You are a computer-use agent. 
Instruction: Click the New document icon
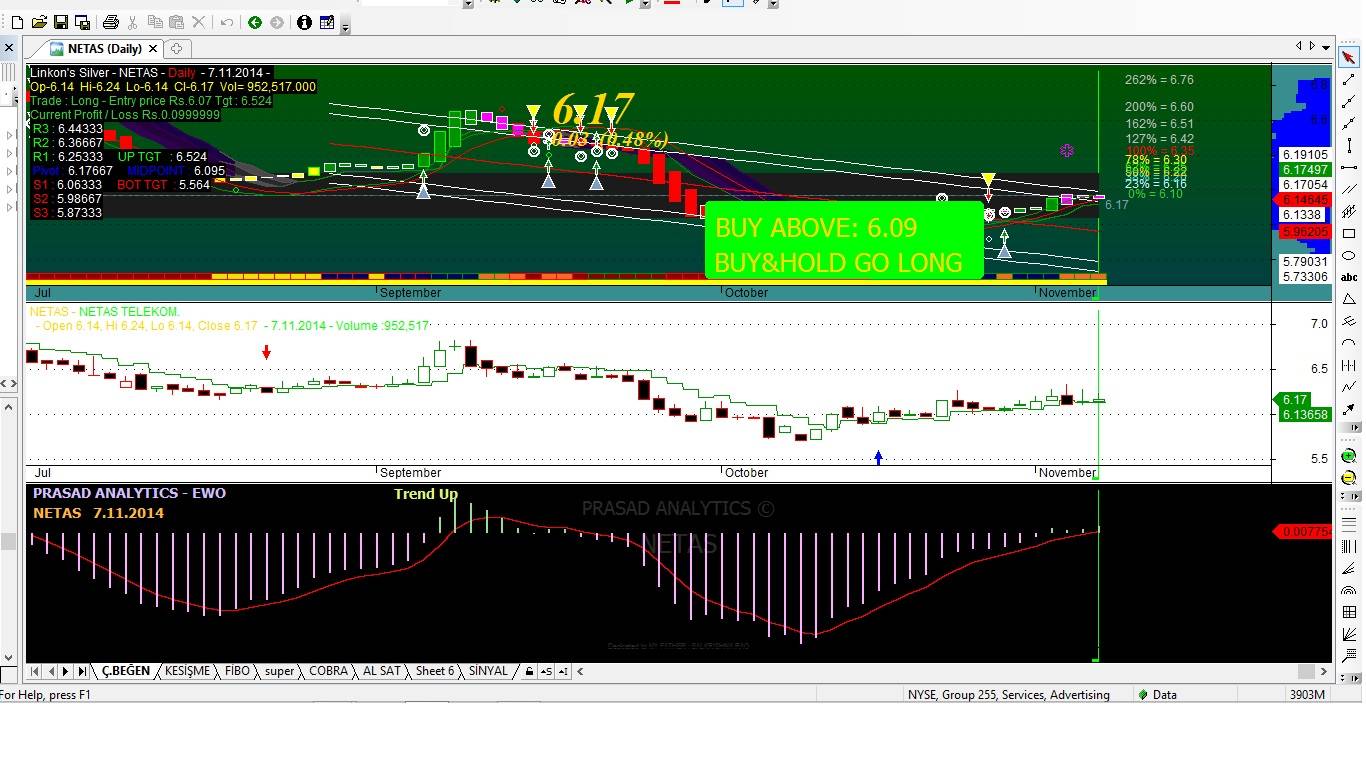(x=17, y=22)
